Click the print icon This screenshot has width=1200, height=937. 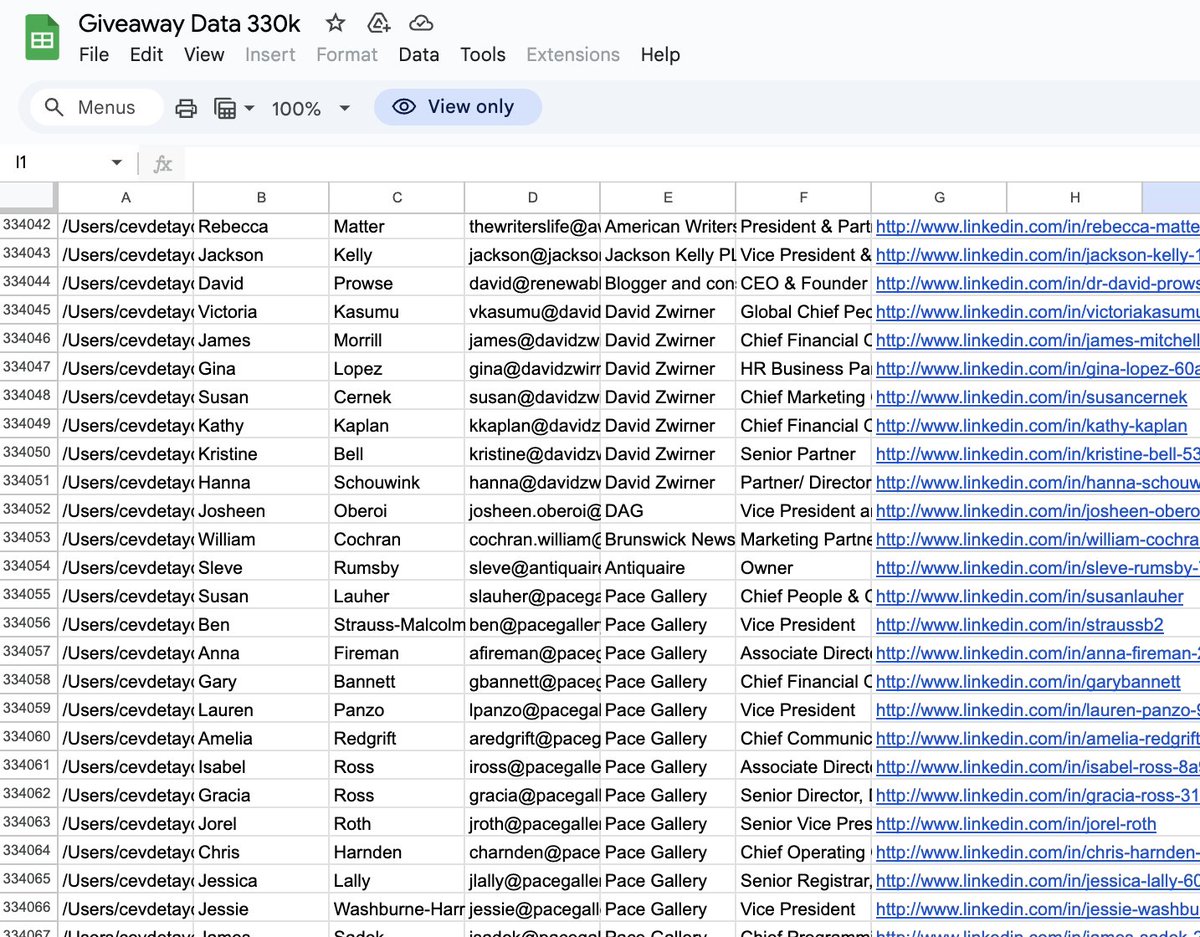[x=186, y=108]
